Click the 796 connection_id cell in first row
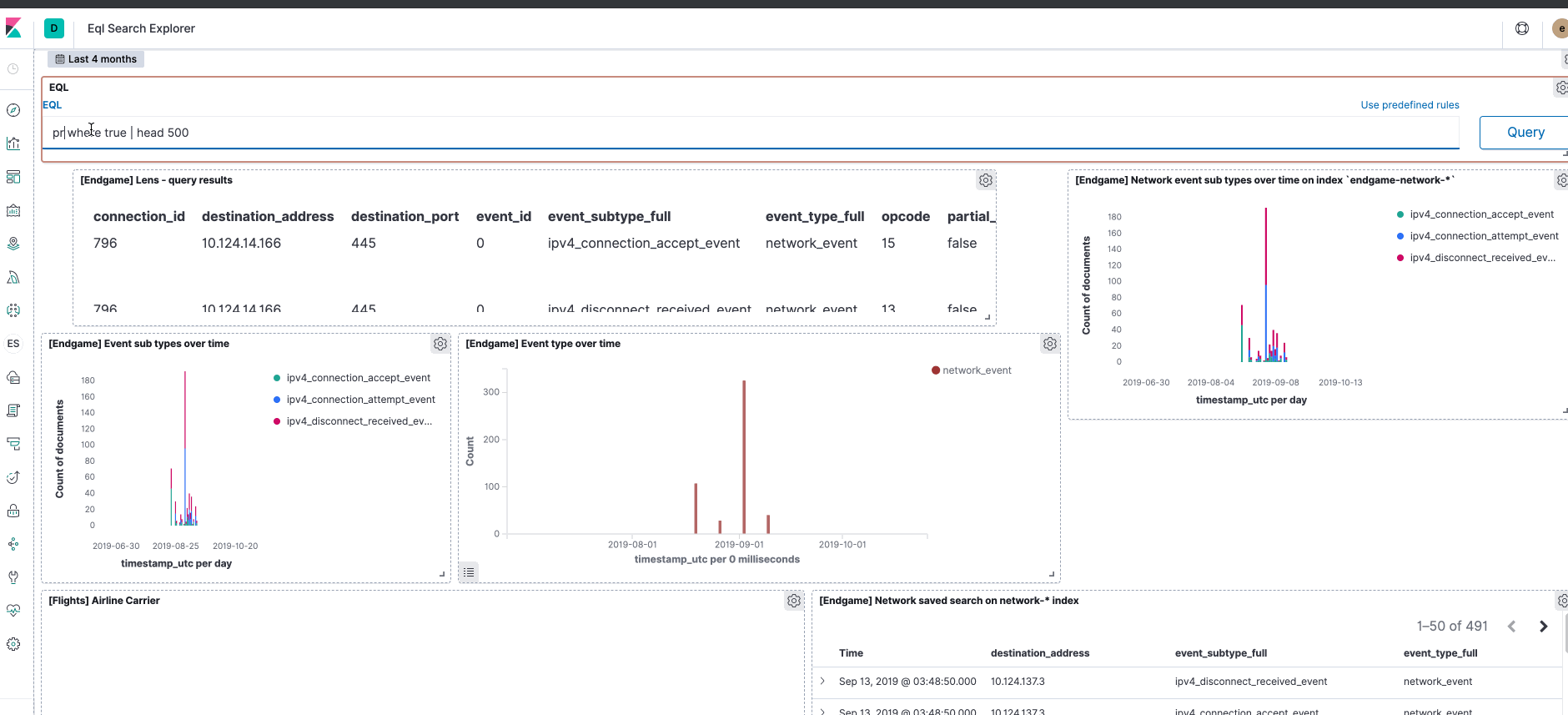The height and width of the screenshot is (715, 1568). click(x=105, y=243)
